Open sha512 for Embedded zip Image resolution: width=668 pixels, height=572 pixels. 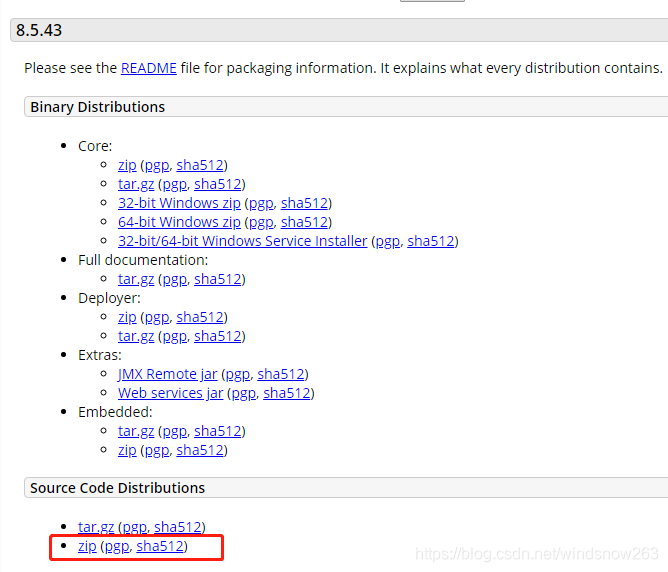[x=200, y=450]
